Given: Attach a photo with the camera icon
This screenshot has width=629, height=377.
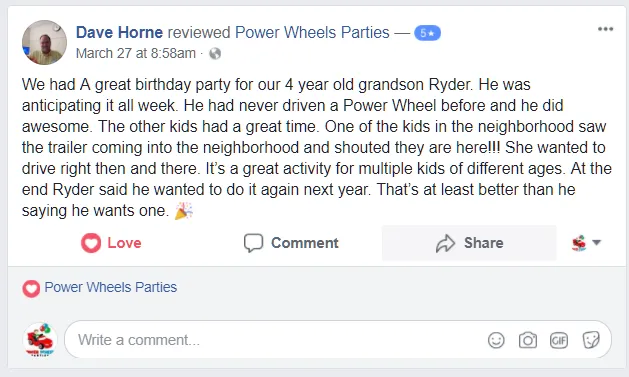Looking at the screenshot, I should tap(528, 341).
